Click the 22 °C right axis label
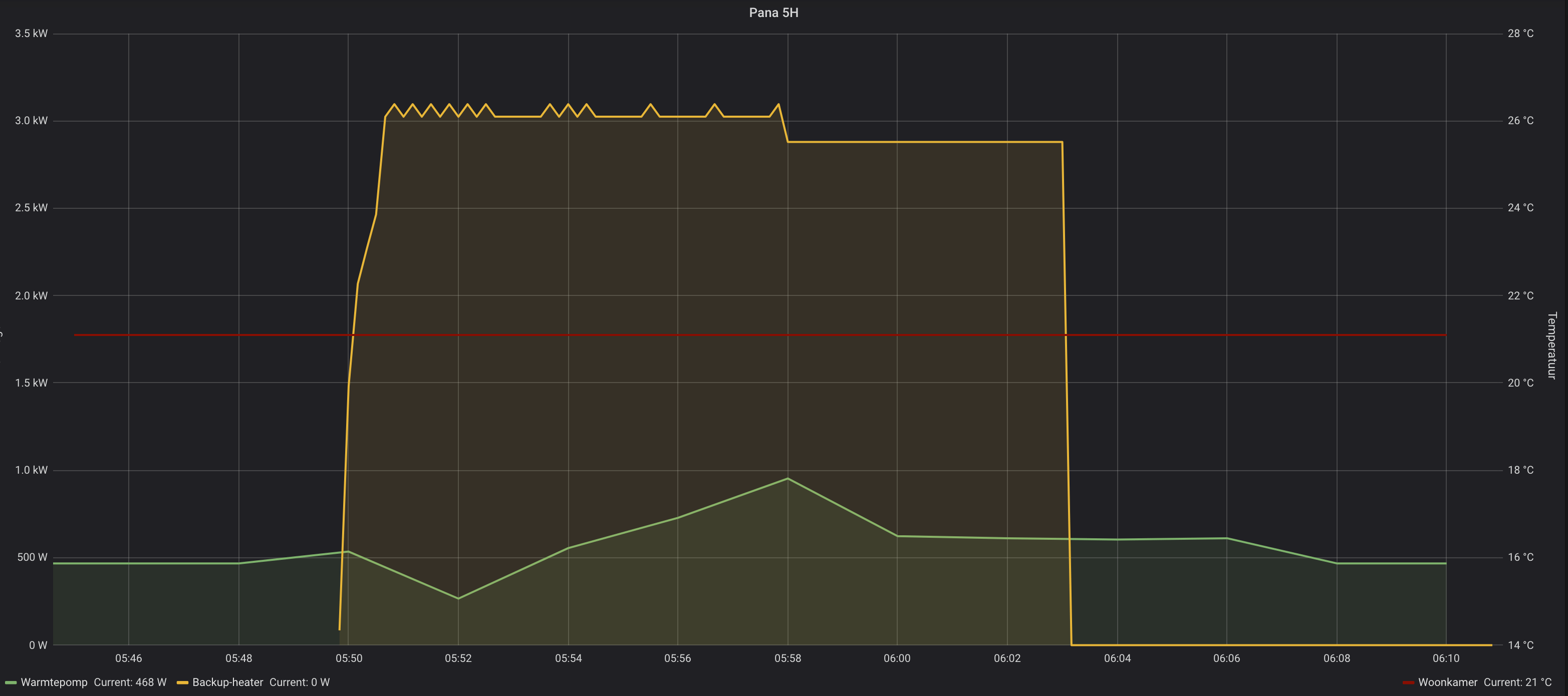Viewport: 1568px width, 696px height. click(1520, 296)
